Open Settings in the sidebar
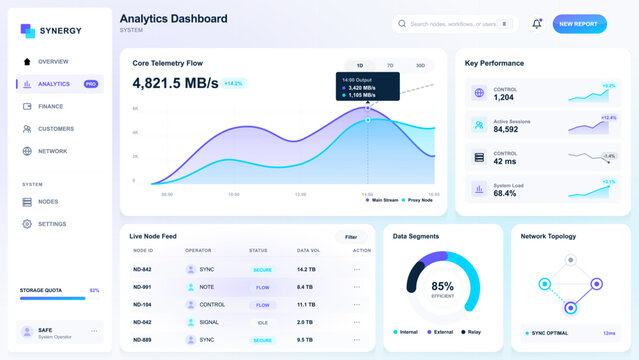The height and width of the screenshot is (360, 639). [60, 224]
